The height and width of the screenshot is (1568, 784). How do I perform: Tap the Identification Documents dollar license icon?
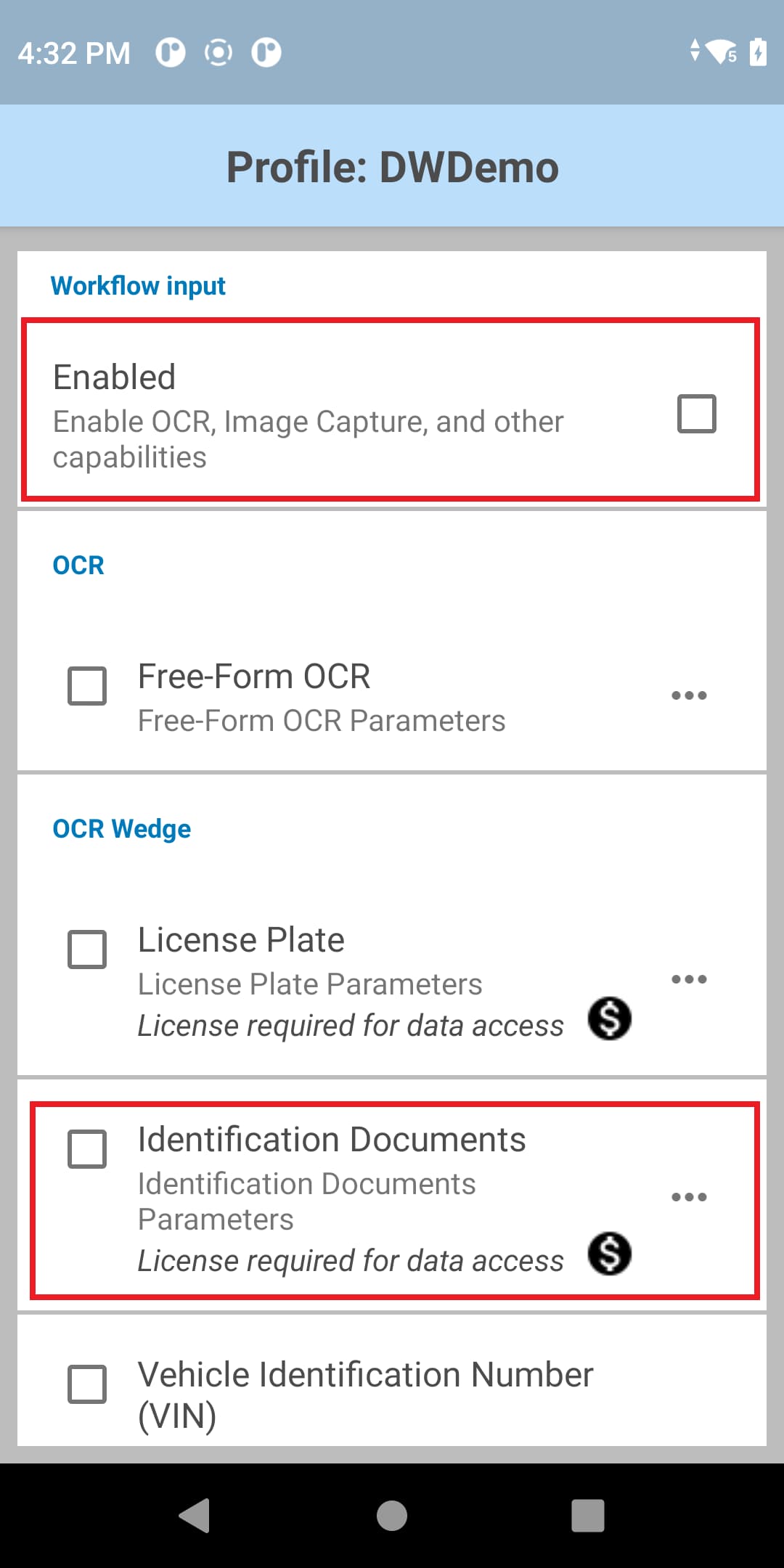[x=609, y=1254]
